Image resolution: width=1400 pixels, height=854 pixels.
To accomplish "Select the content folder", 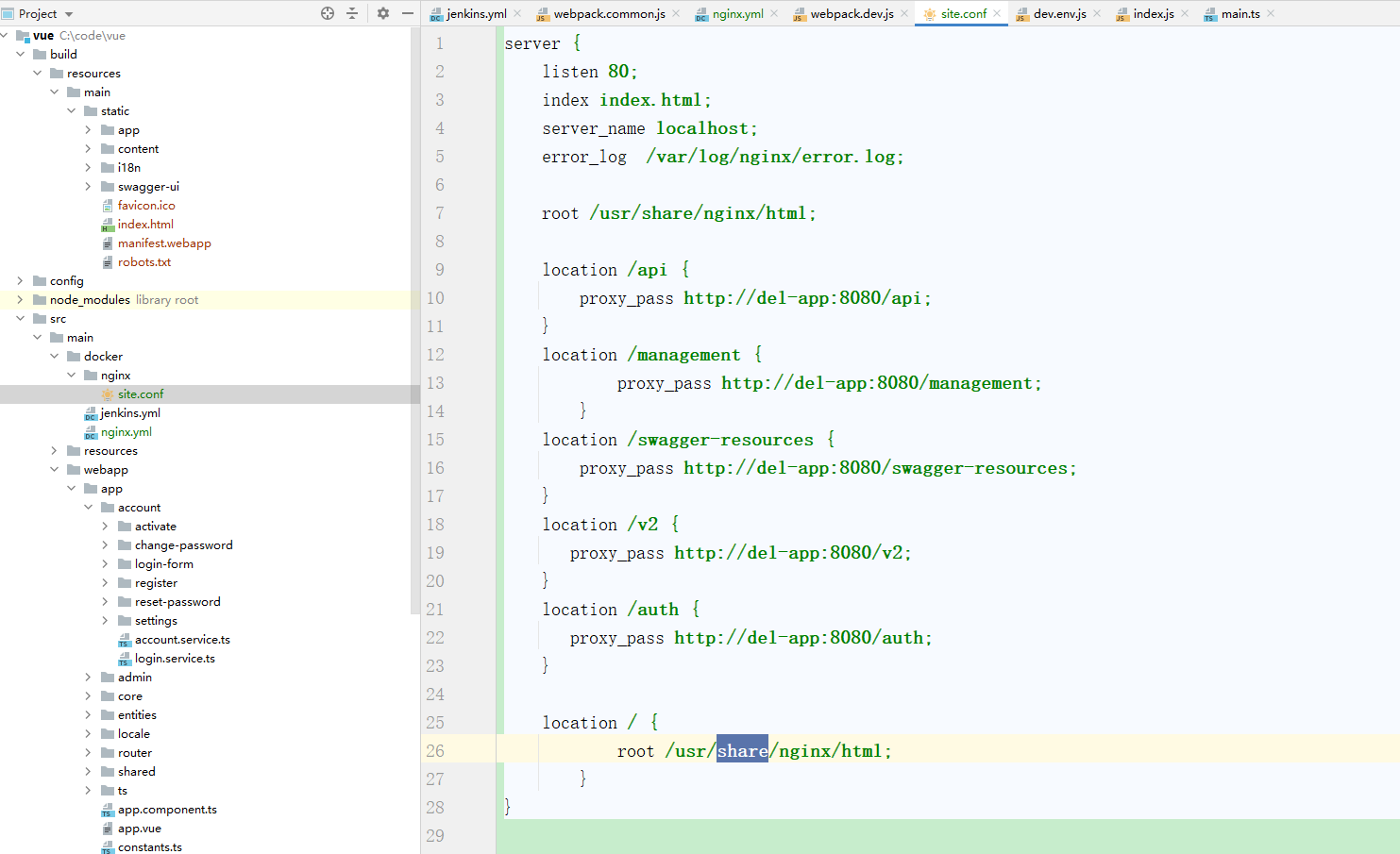I will [x=138, y=148].
